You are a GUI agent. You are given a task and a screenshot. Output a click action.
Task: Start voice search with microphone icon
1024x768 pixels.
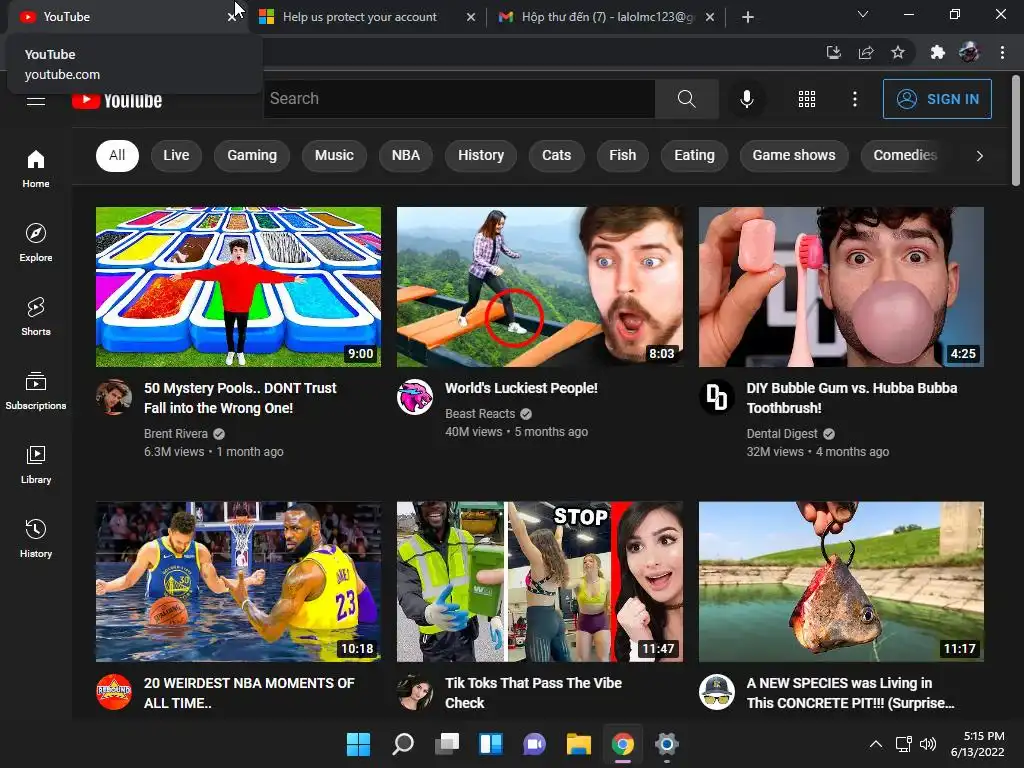coord(746,99)
